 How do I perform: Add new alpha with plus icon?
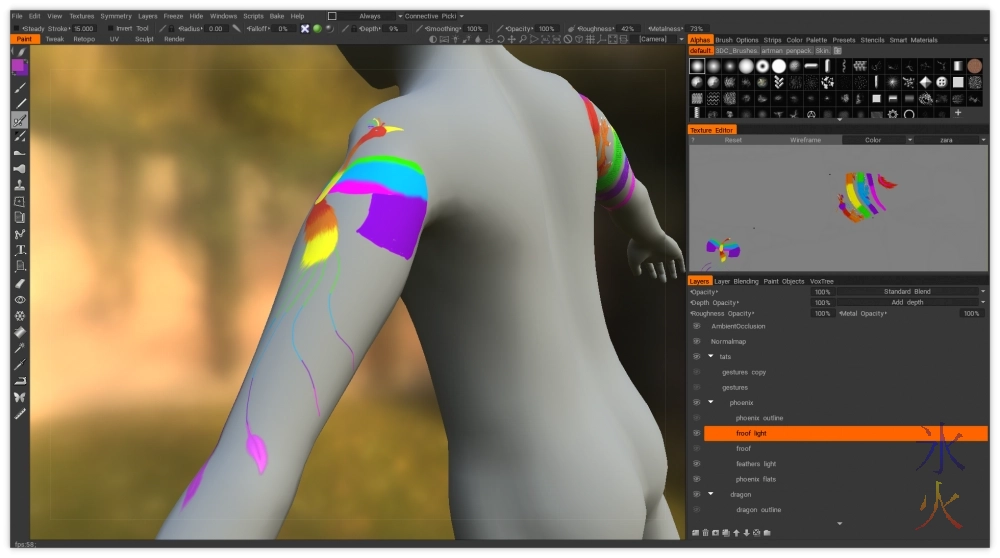pos(957,113)
